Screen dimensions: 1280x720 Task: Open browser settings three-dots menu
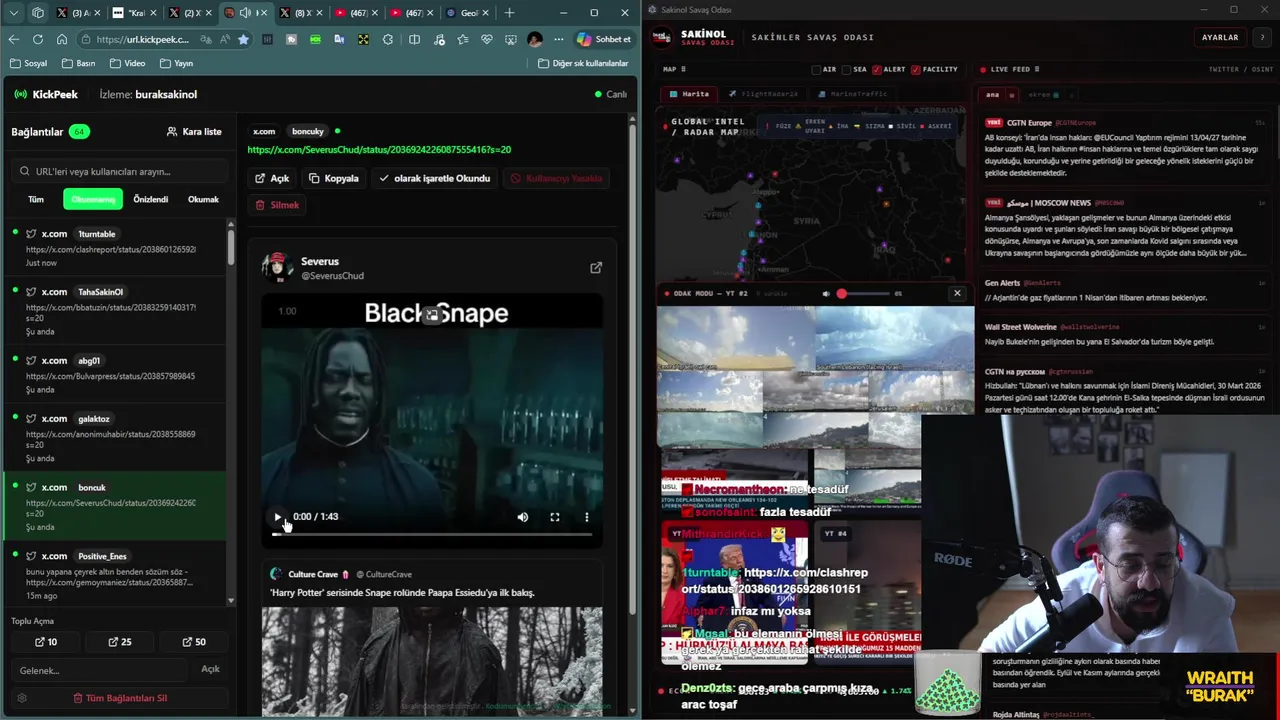[x=560, y=39]
